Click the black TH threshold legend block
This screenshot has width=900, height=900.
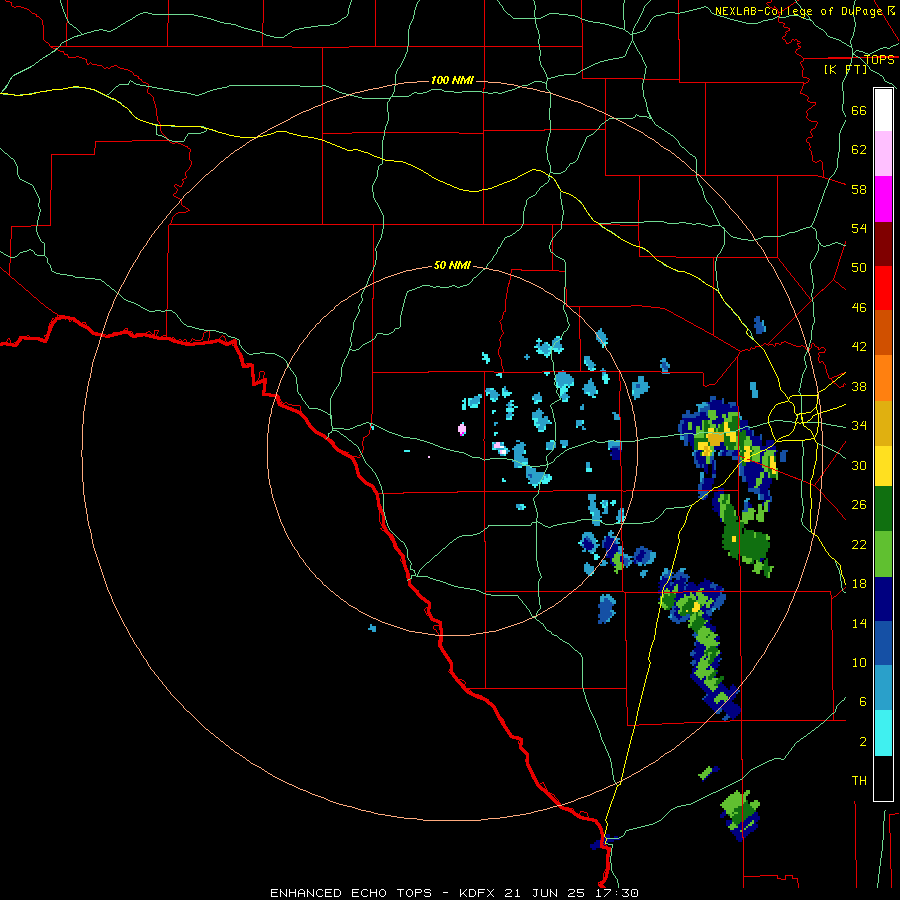[x=883, y=778]
